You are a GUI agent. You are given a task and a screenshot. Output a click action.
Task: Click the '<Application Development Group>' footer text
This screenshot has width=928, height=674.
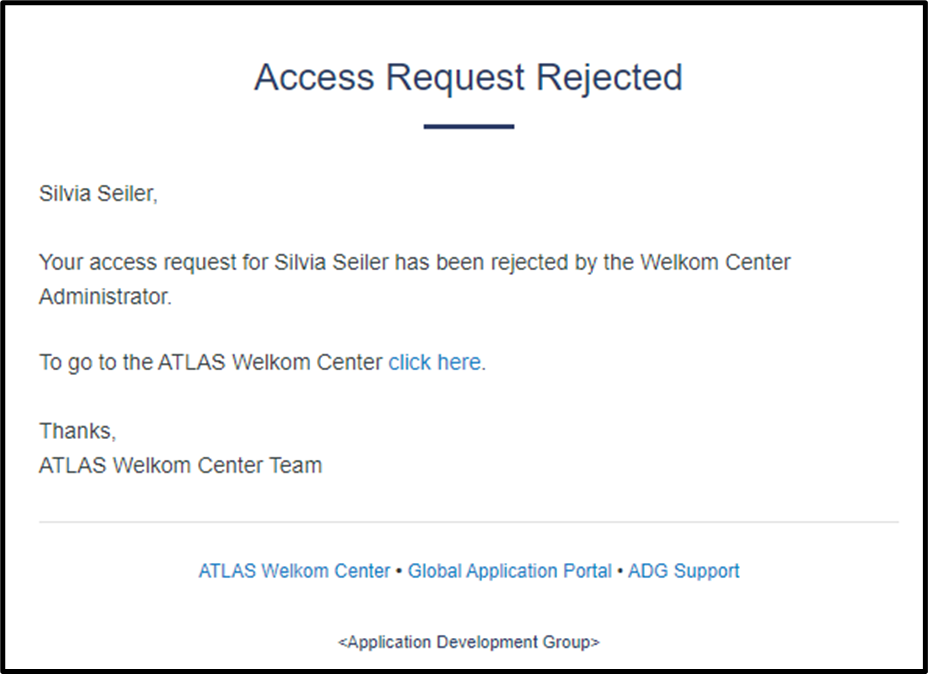[469, 642]
